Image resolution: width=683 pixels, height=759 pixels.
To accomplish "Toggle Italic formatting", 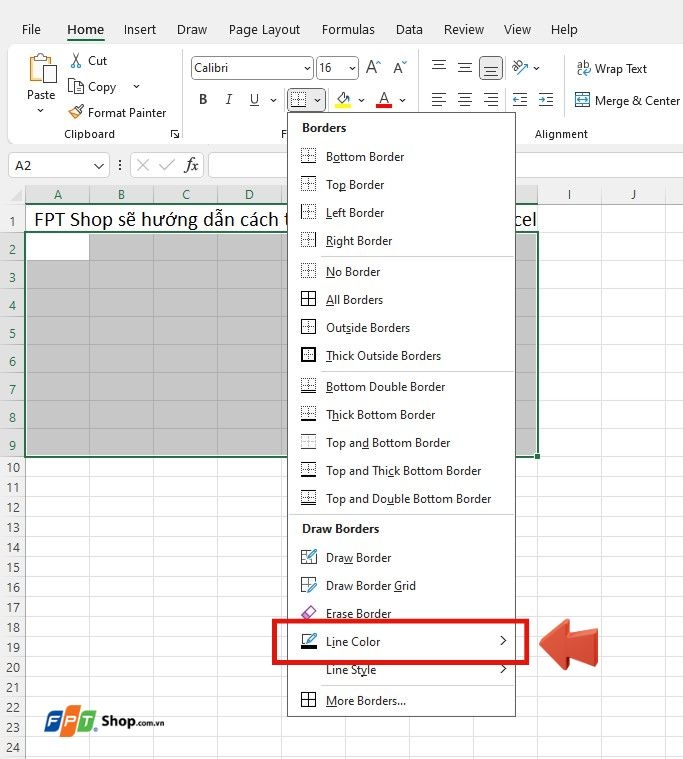I will tap(228, 100).
